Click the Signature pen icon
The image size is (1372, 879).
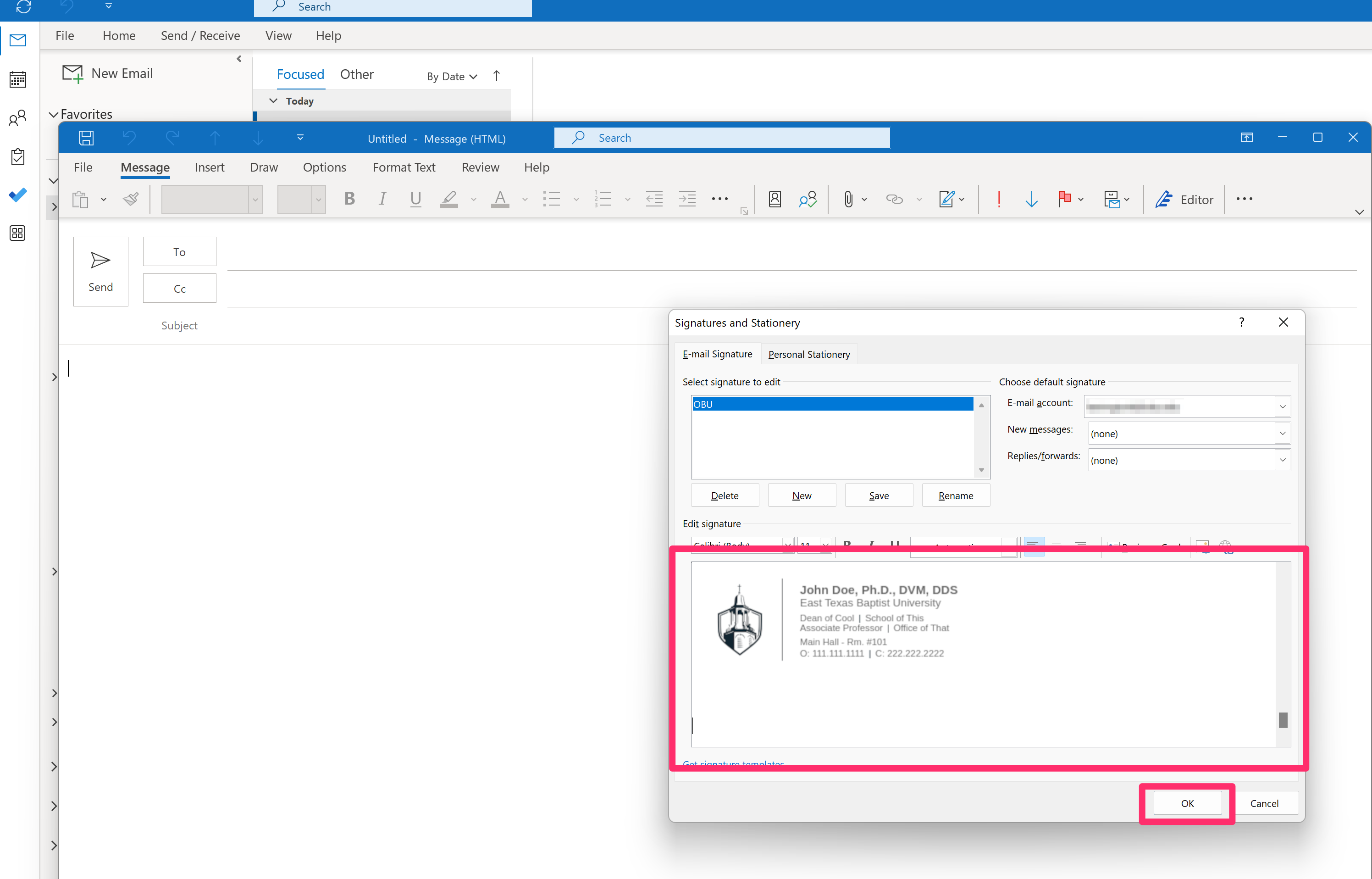tap(946, 199)
